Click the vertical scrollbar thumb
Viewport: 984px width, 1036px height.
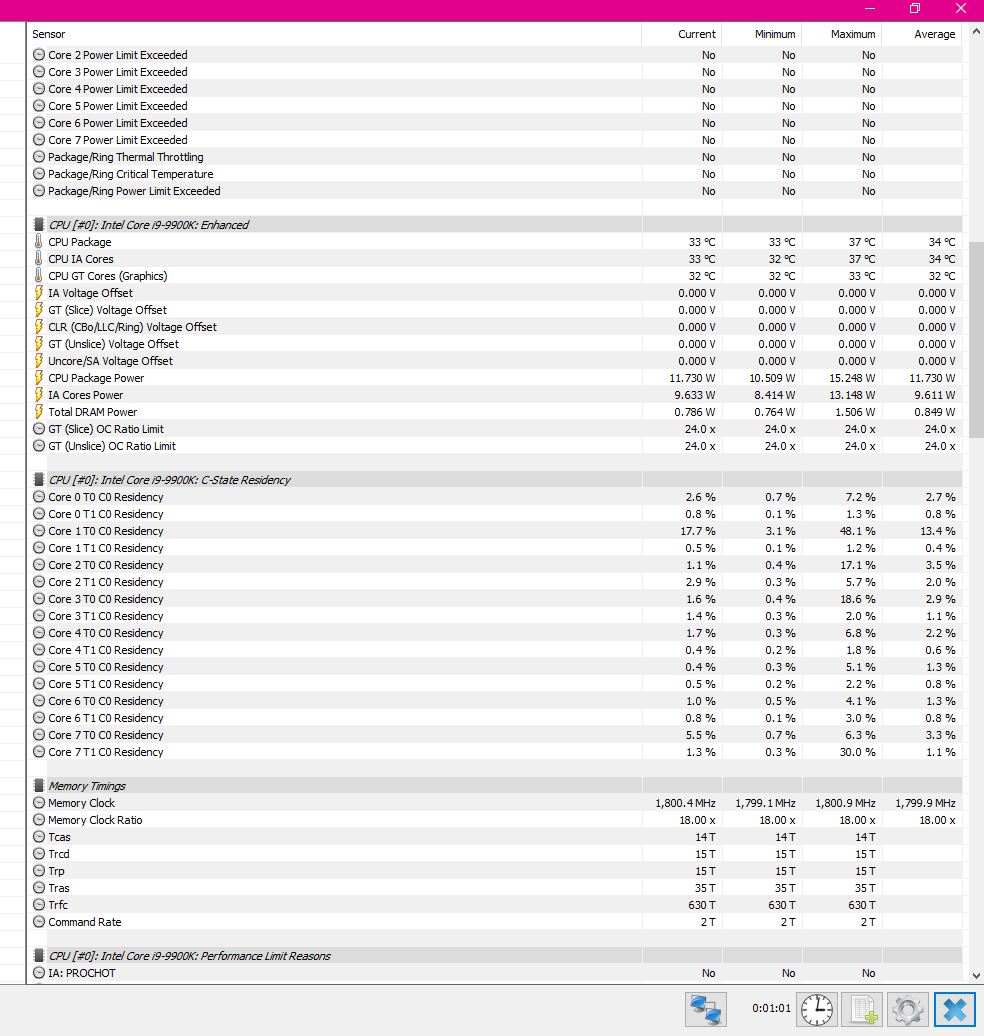point(976,340)
